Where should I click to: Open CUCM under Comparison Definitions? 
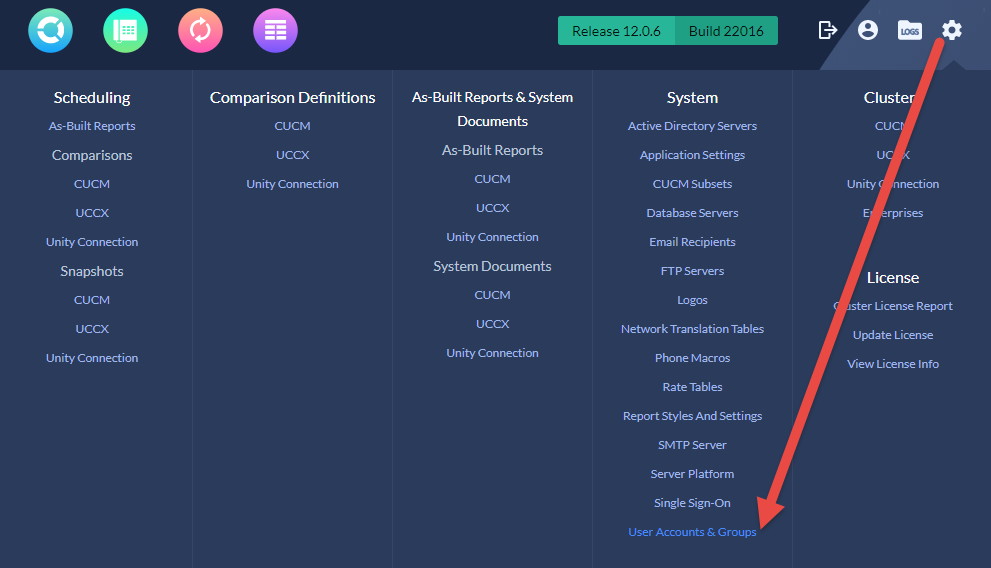point(293,126)
